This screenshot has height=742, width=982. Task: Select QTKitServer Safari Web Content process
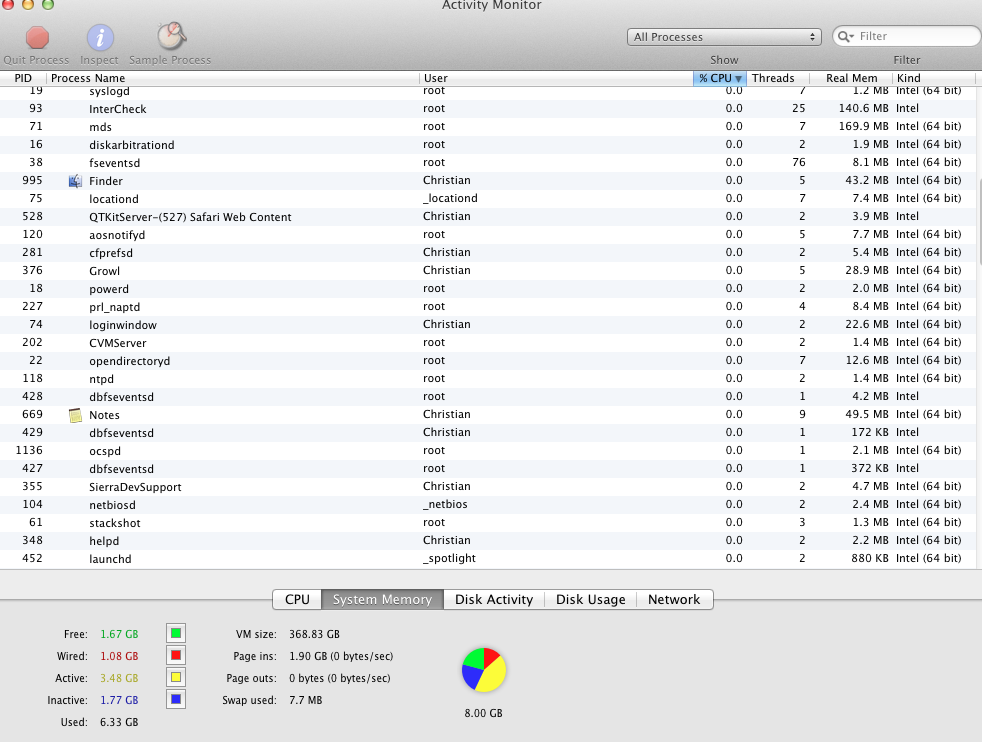[x=488, y=217]
